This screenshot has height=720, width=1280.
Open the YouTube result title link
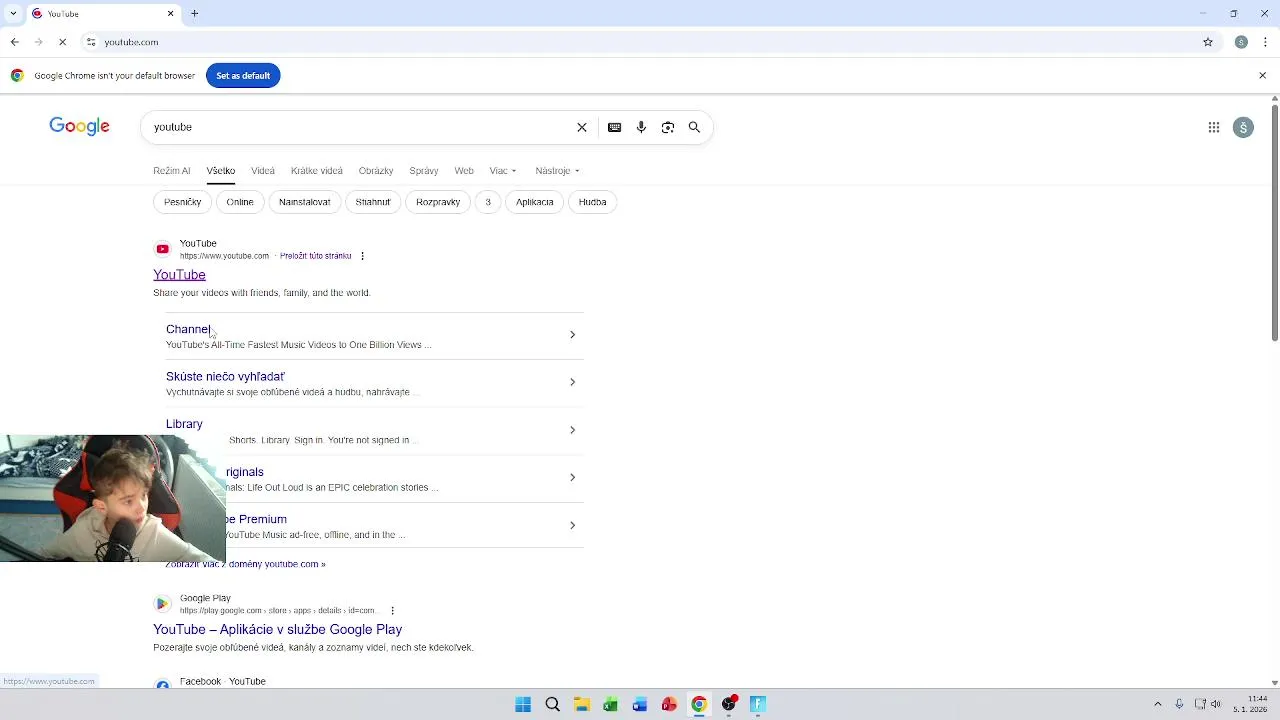tap(179, 275)
